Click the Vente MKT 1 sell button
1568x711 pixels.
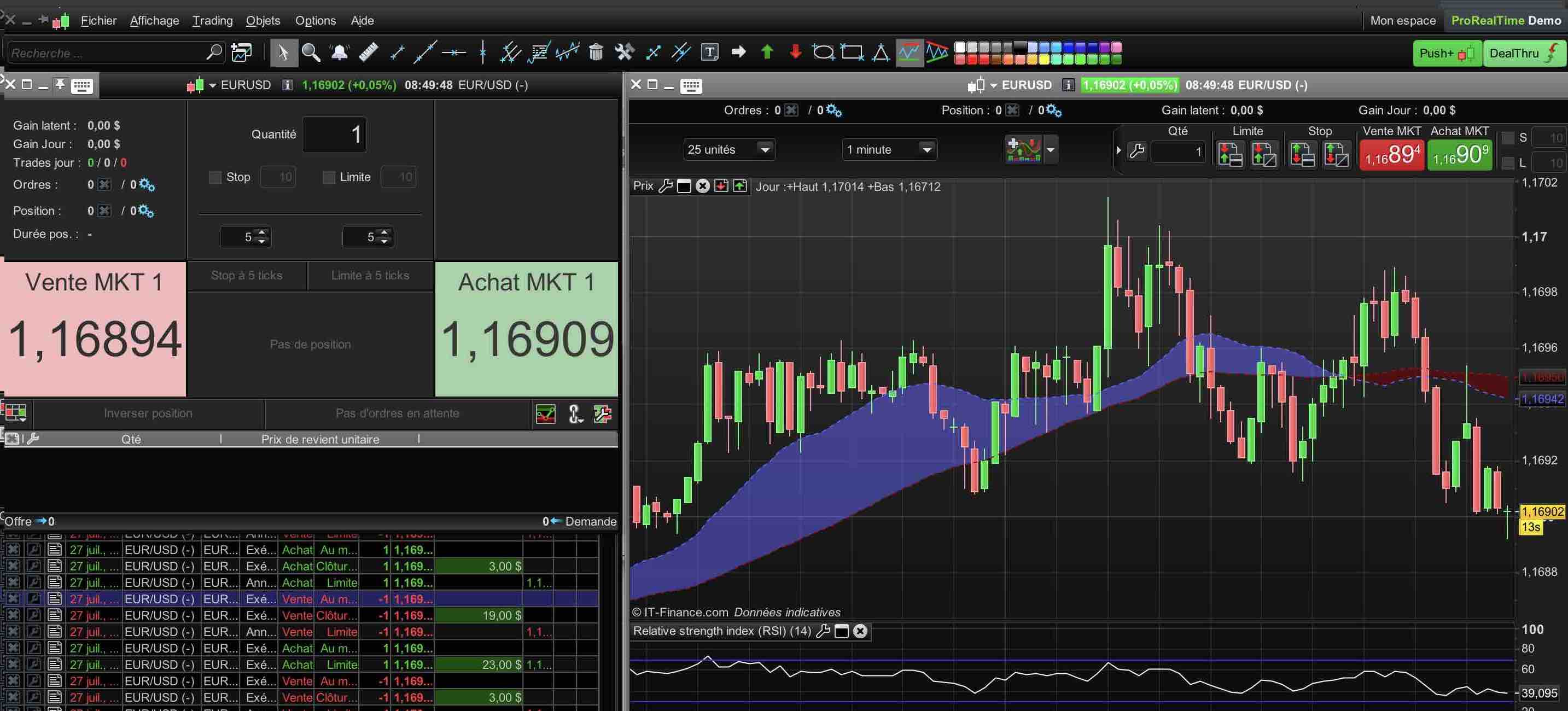(x=93, y=329)
